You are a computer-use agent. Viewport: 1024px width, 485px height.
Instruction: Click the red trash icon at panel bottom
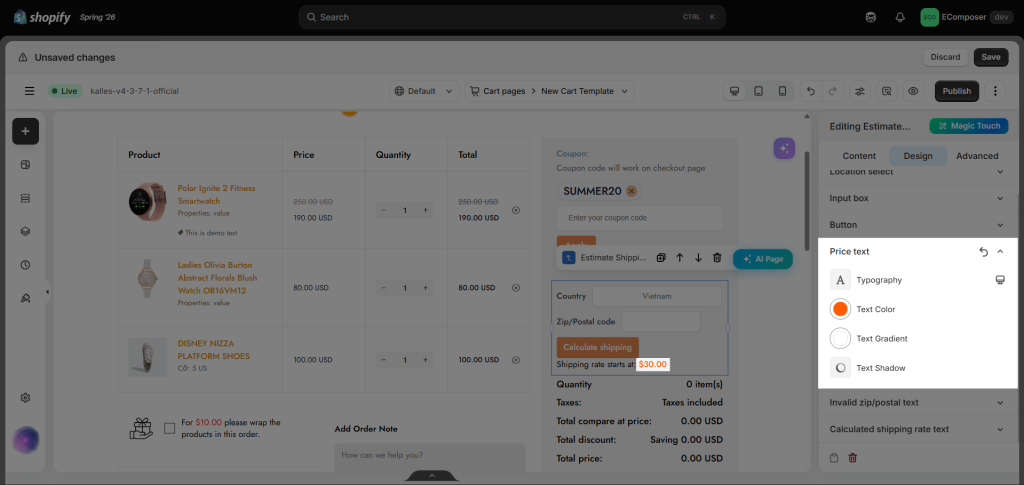pyautogui.click(x=852, y=458)
